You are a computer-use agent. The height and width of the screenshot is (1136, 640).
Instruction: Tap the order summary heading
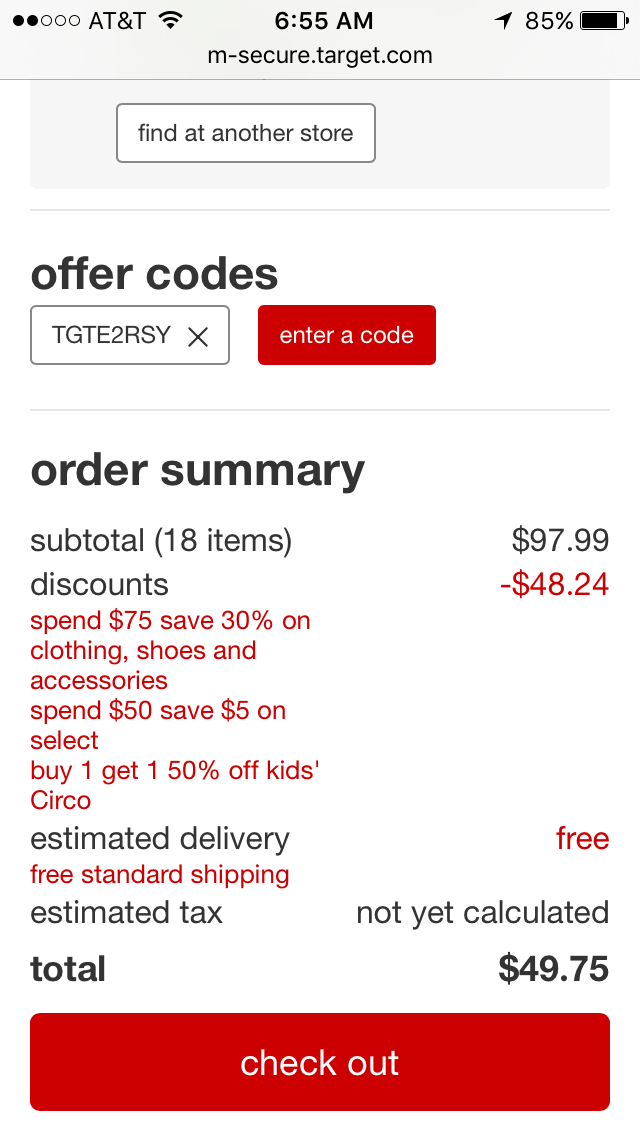pyautogui.click(x=197, y=471)
